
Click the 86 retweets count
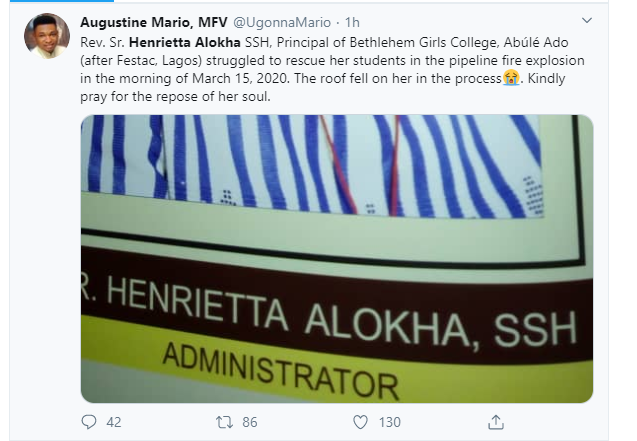click(x=248, y=422)
